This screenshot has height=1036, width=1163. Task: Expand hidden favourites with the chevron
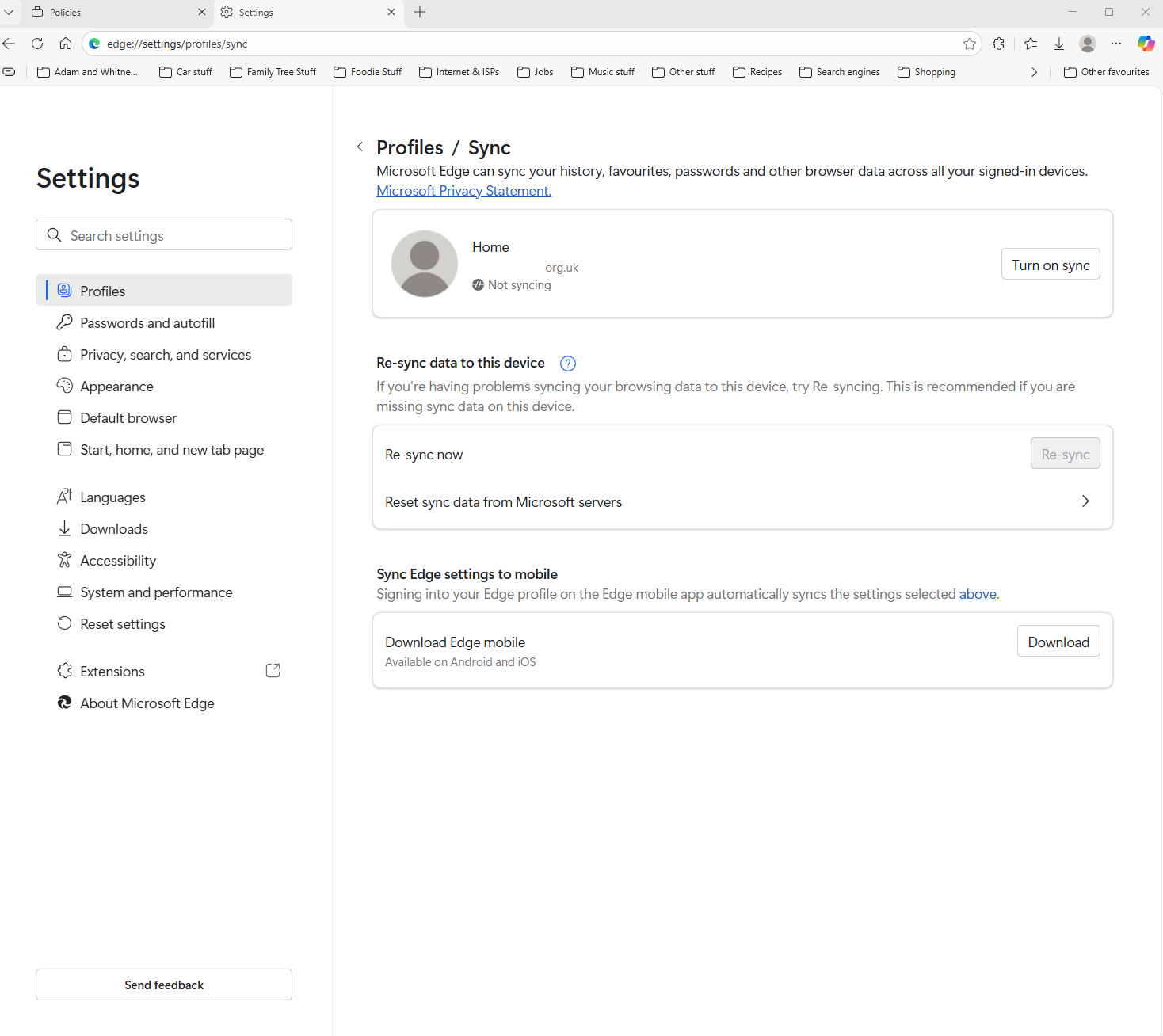pos(1034,71)
